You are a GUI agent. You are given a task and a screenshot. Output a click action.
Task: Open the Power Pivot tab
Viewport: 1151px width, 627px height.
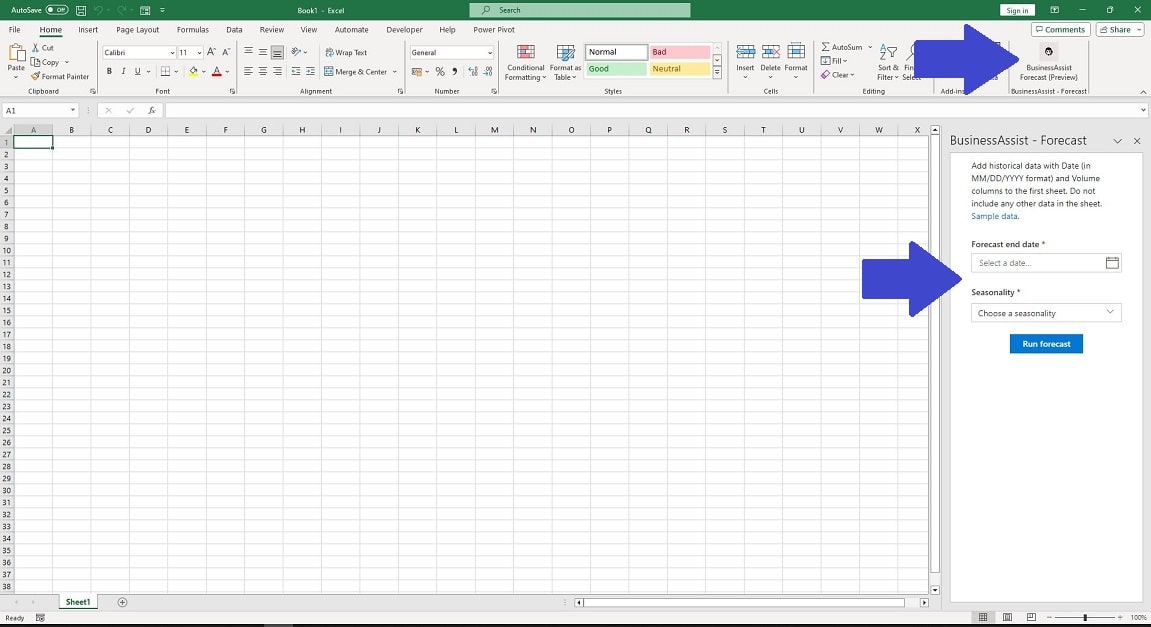click(494, 29)
